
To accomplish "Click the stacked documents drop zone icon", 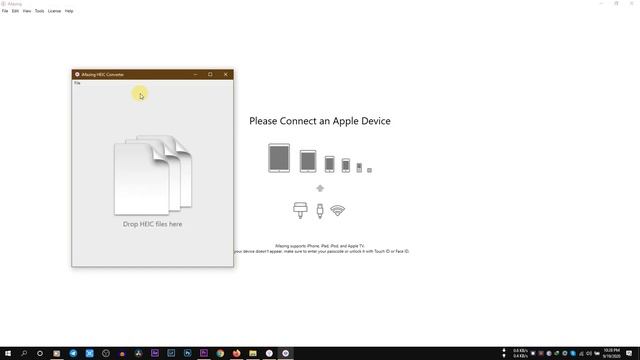I will [x=153, y=175].
